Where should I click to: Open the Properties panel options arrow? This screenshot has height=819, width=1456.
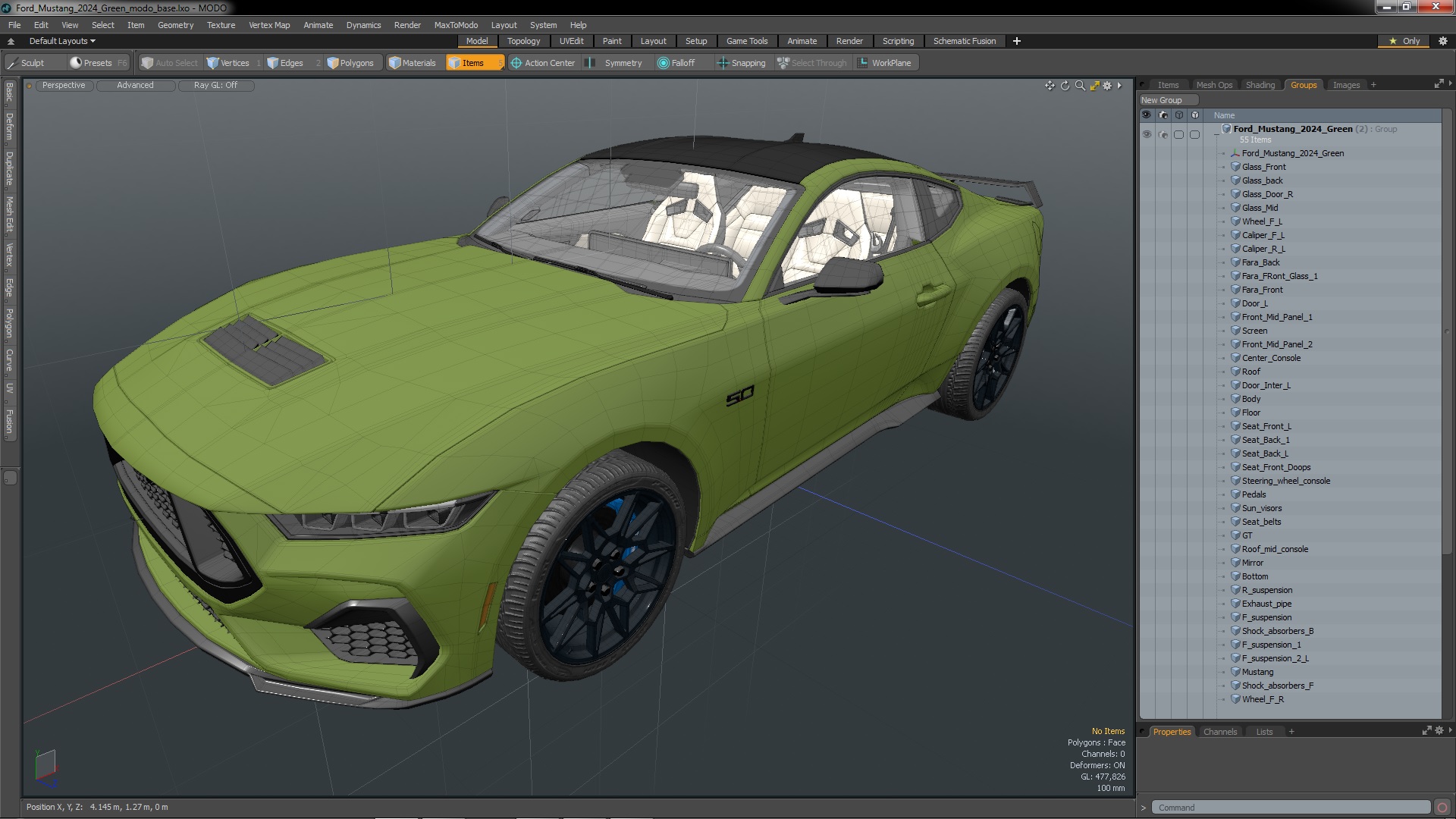(x=1450, y=730)
